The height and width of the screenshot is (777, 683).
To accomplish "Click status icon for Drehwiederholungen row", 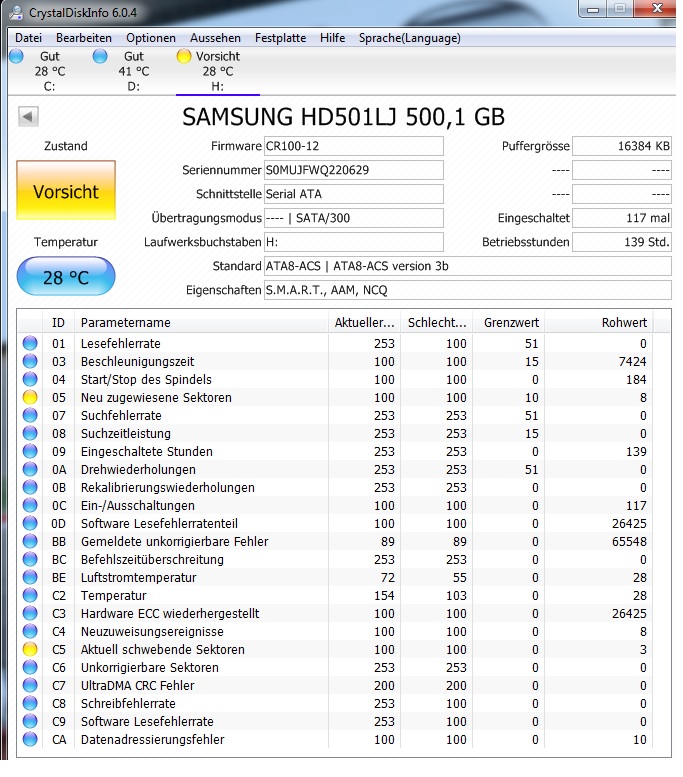I will coord(30,469).
